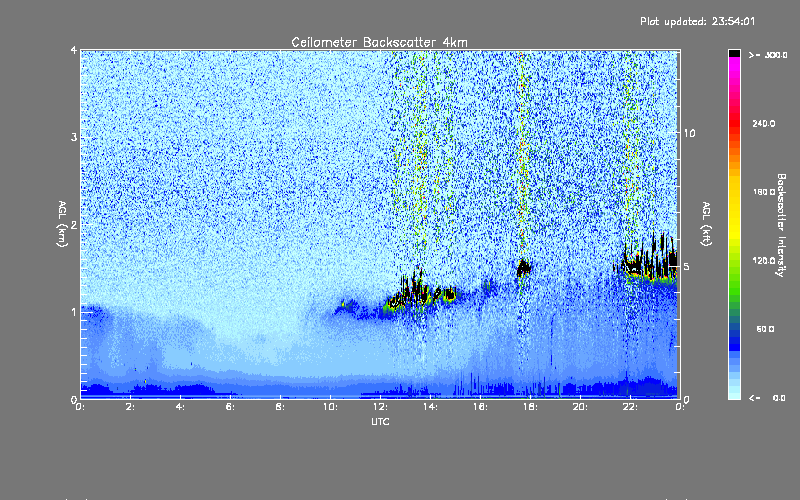Click the 'Backscatter Intensity' colorbar title

(781, 225)
